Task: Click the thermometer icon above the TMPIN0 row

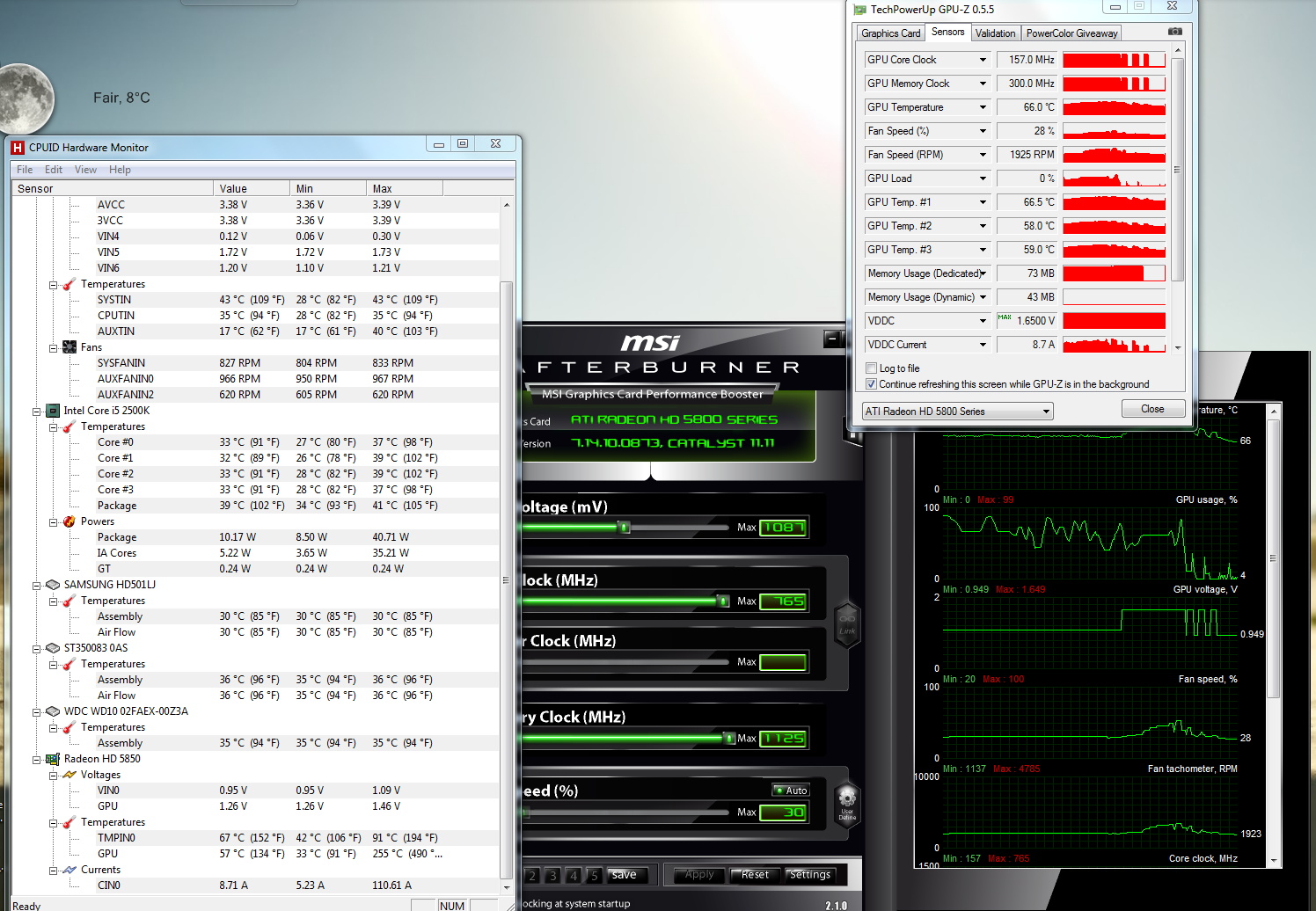Action: [69, 822]
